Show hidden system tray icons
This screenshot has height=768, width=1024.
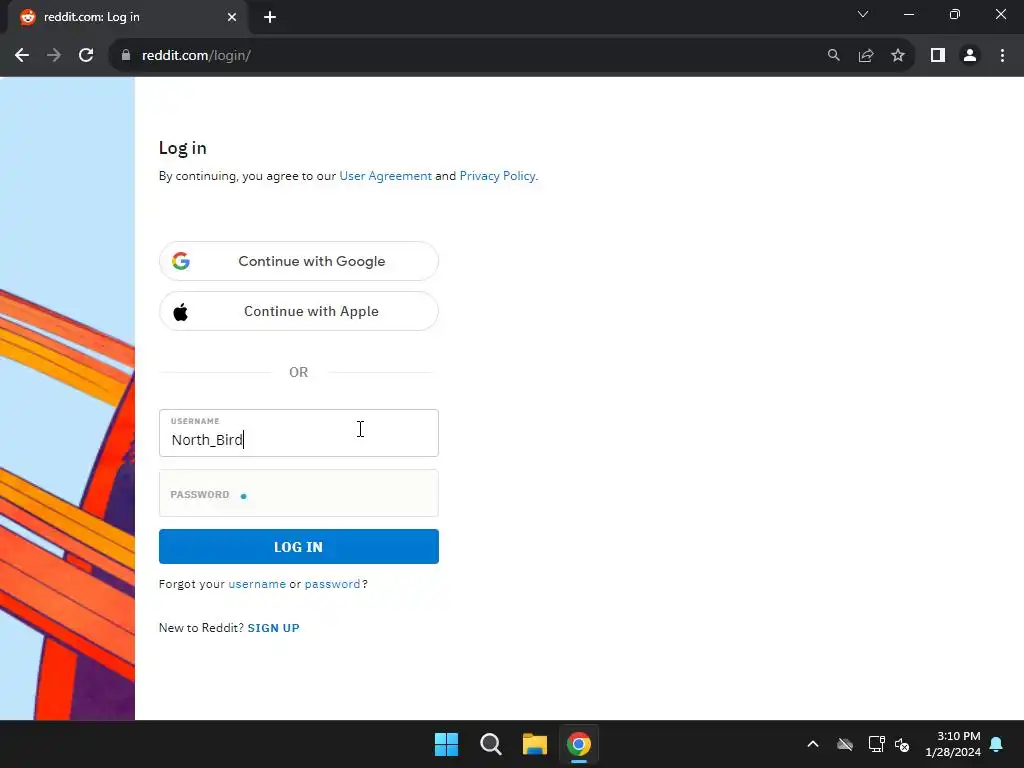[812, 744]
